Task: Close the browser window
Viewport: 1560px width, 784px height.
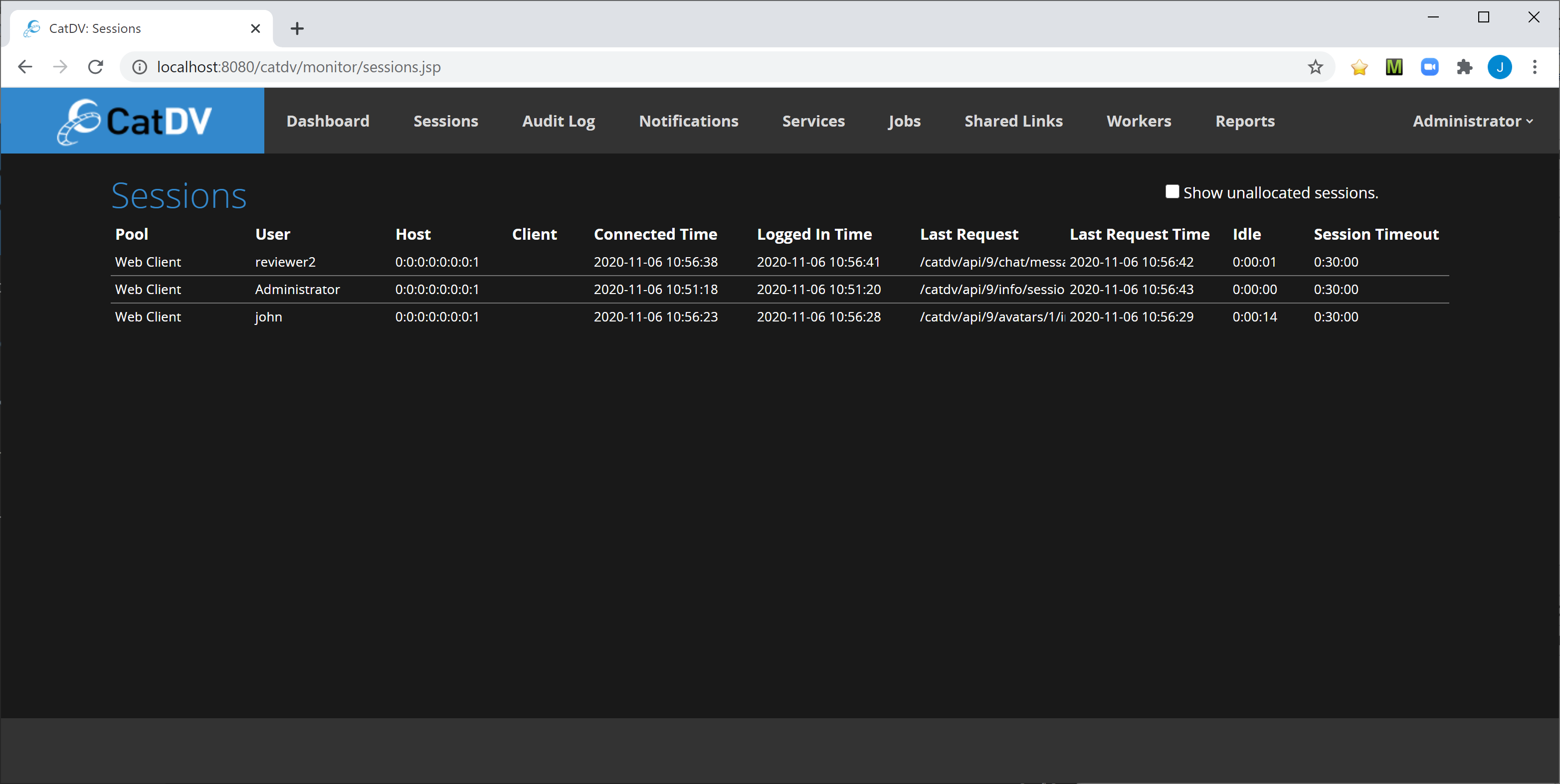Action: coord(1534,17)
